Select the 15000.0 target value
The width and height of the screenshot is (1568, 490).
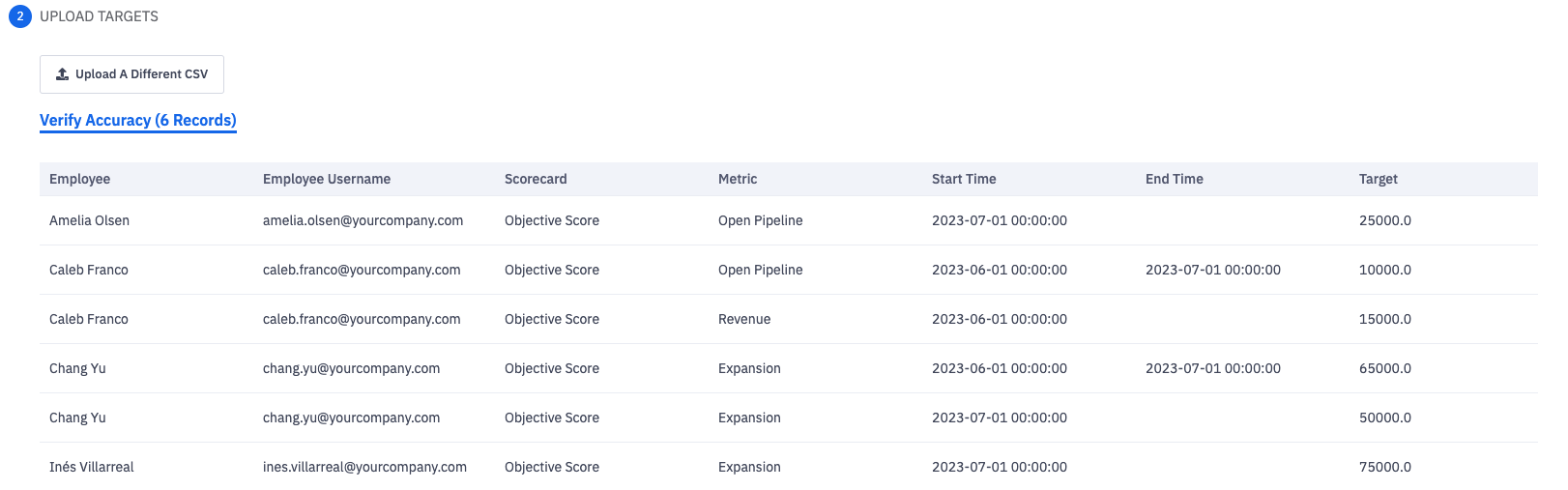[x=1385, y=319]
